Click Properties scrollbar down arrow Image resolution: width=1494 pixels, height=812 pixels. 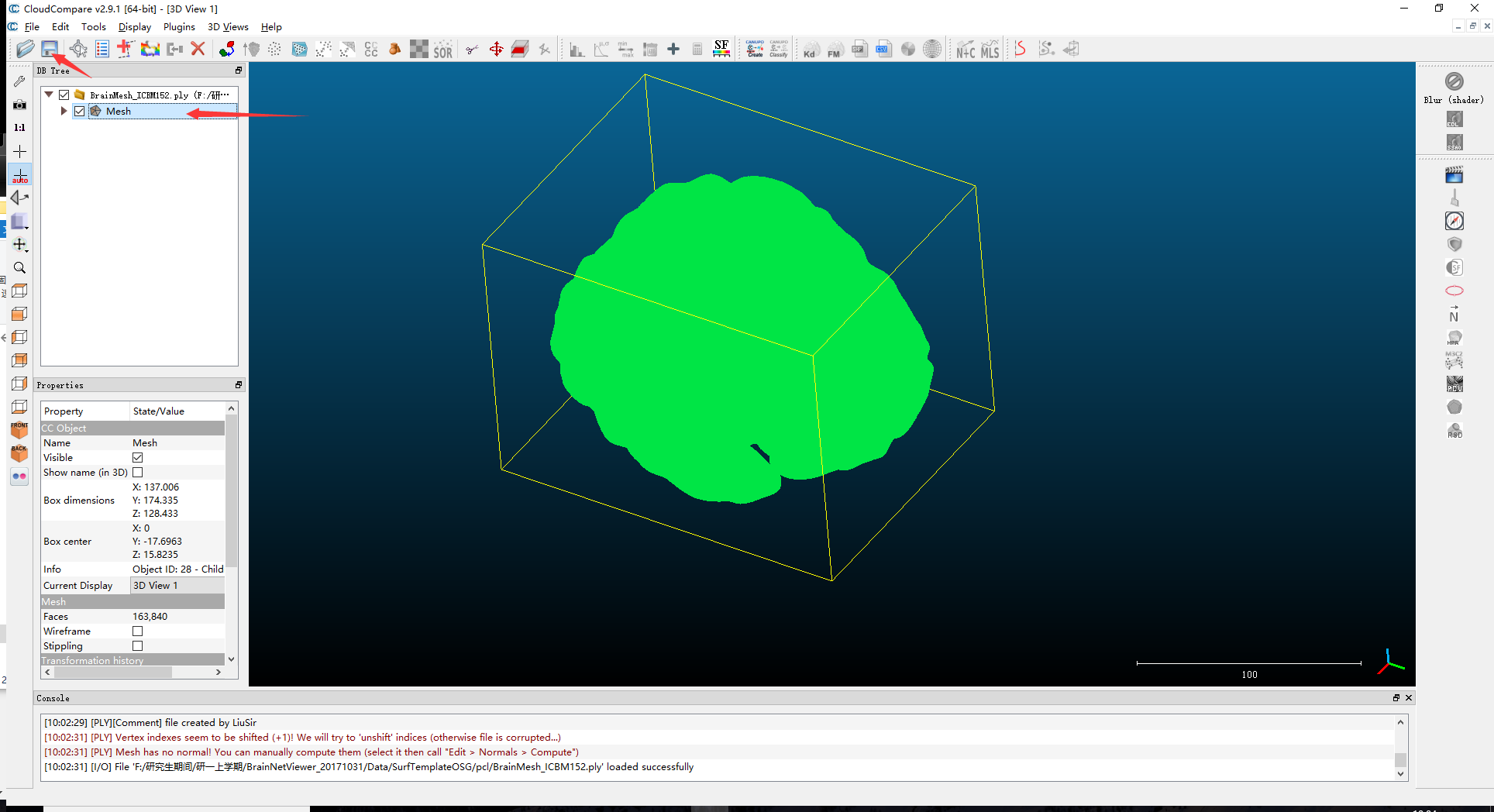click(x=231, y=659)
